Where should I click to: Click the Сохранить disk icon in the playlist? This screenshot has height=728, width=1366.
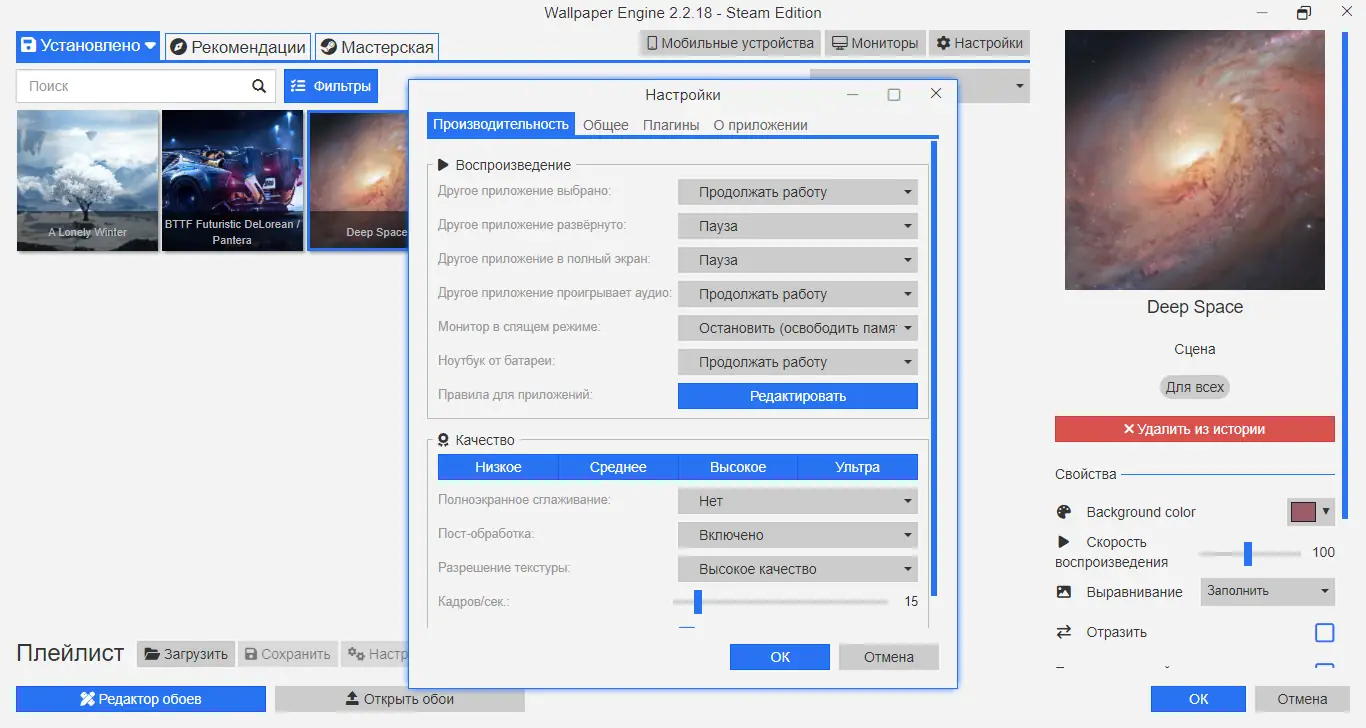point(251,654)
